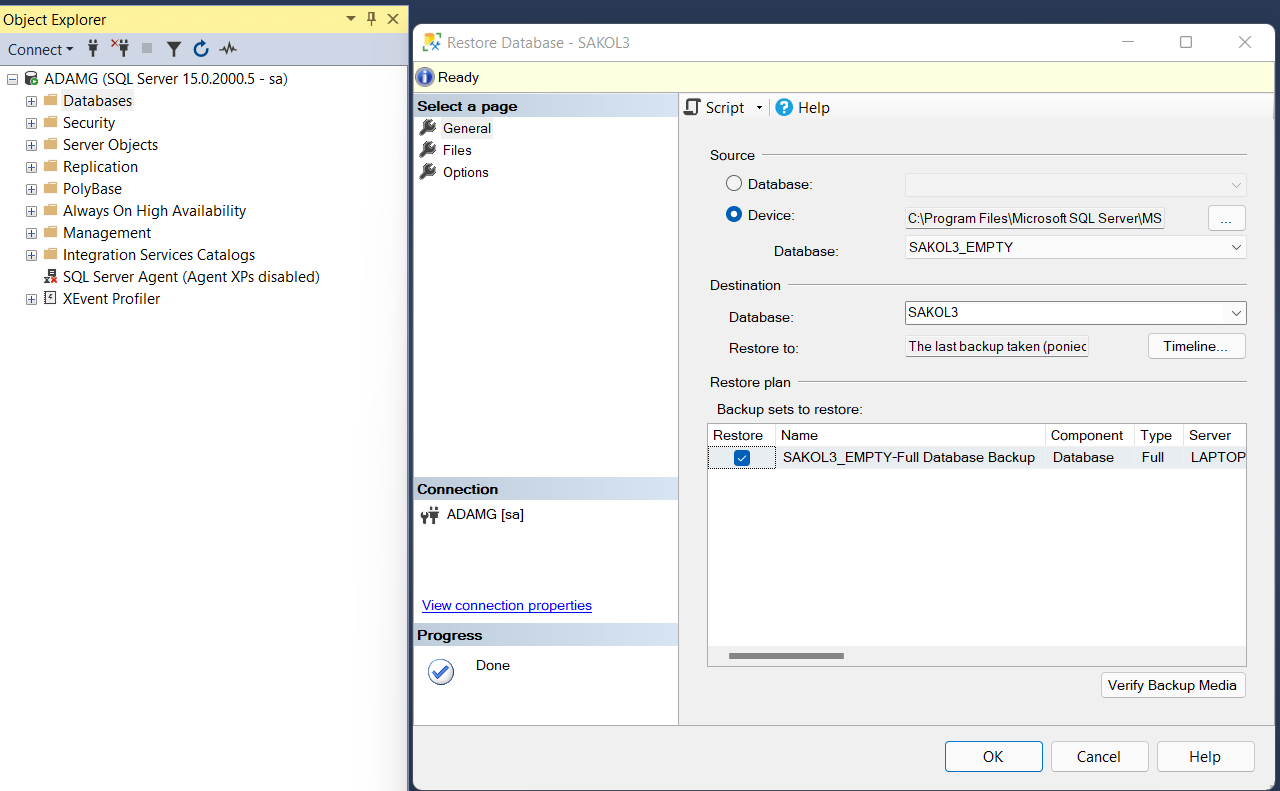Screen dimensions: 1280x791
Task: Click the XEvent Profiler icon
Action: 51,299
